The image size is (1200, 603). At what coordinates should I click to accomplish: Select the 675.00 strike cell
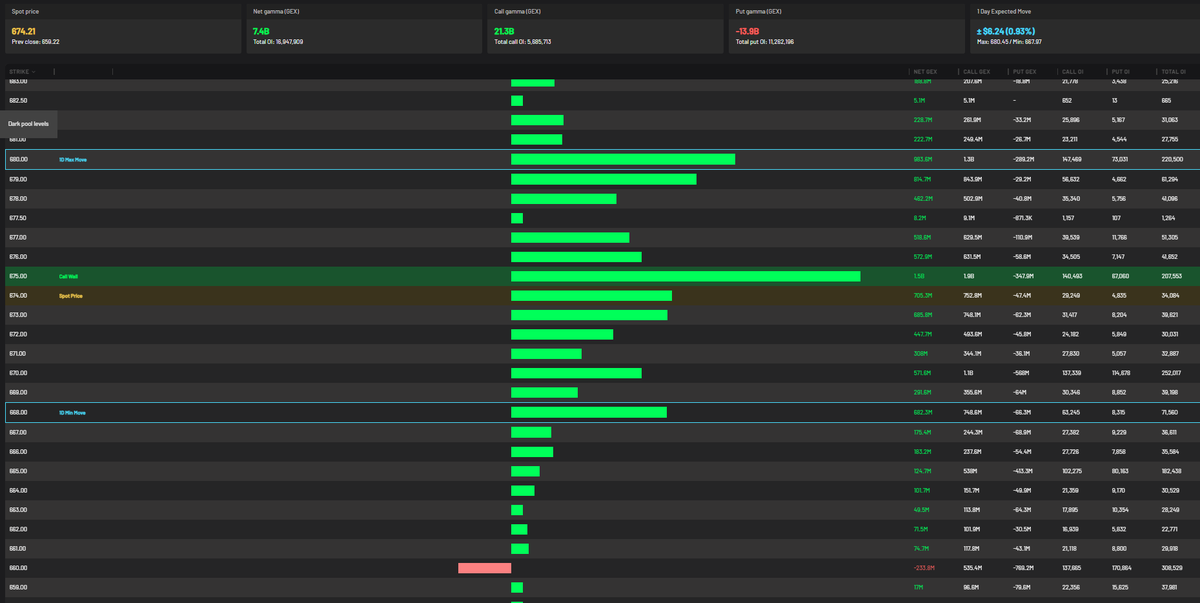[17, 276]
